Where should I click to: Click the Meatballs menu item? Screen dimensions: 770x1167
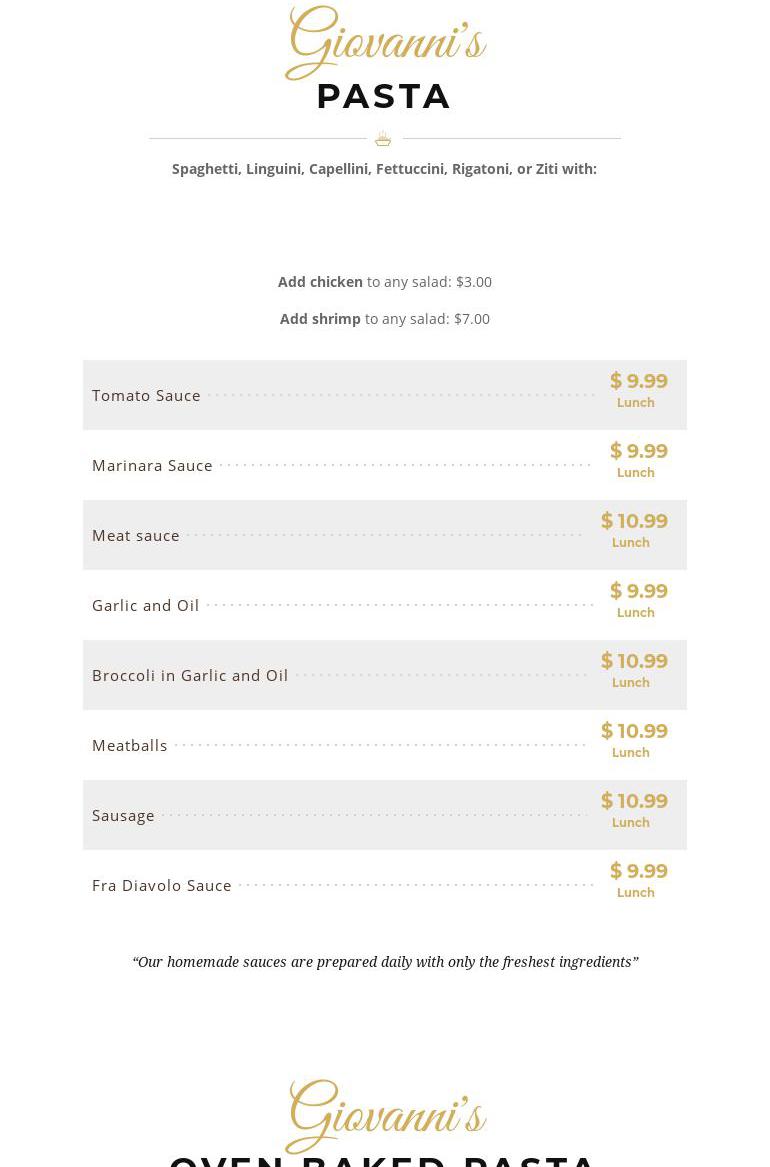130,746
